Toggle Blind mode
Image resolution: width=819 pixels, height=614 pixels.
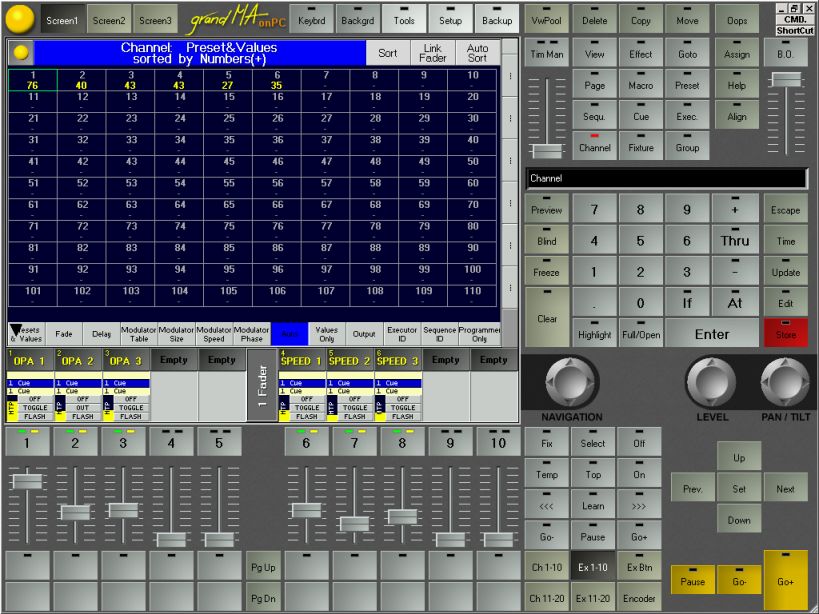pos(546,240)
